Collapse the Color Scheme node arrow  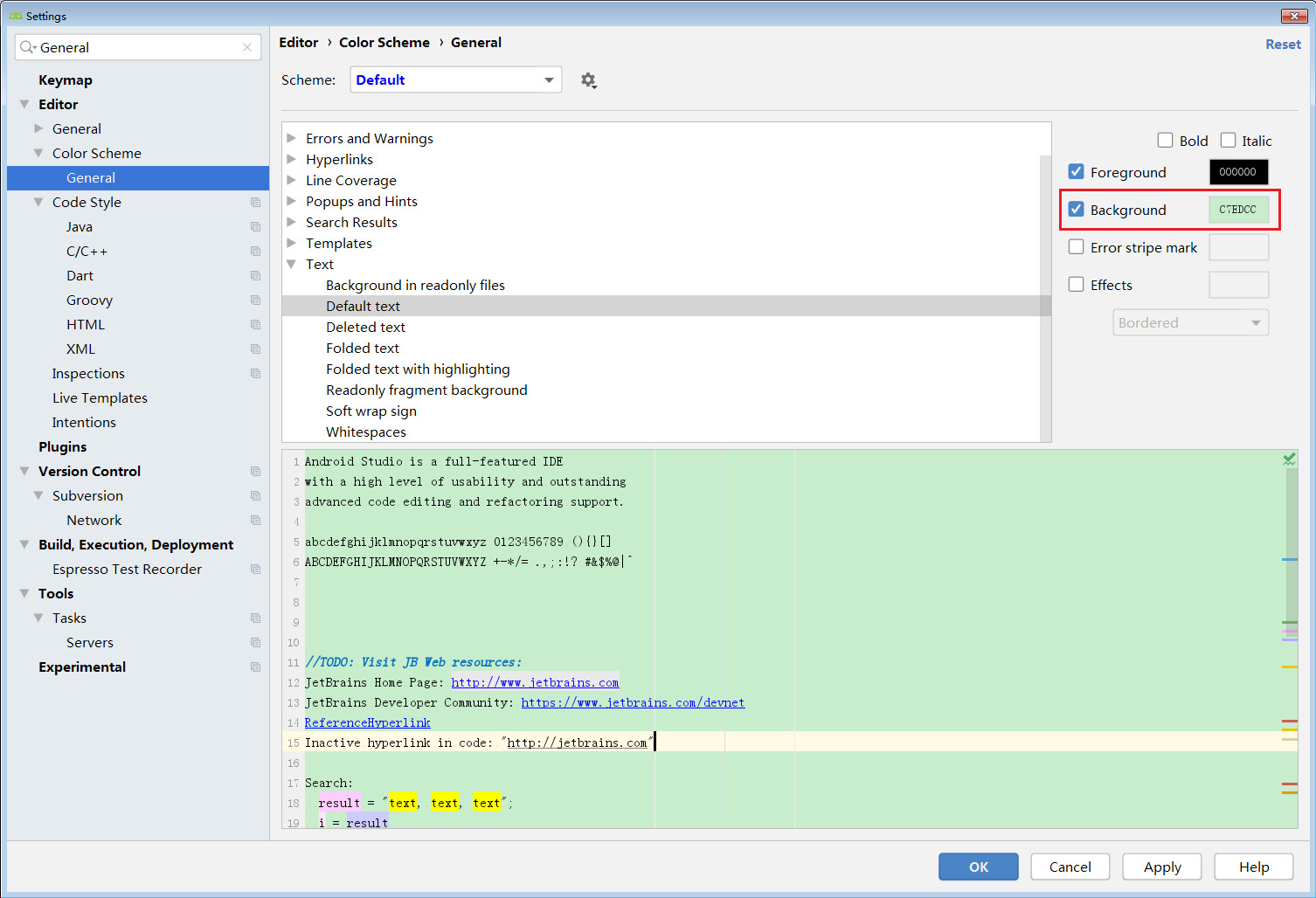(38, 153)
